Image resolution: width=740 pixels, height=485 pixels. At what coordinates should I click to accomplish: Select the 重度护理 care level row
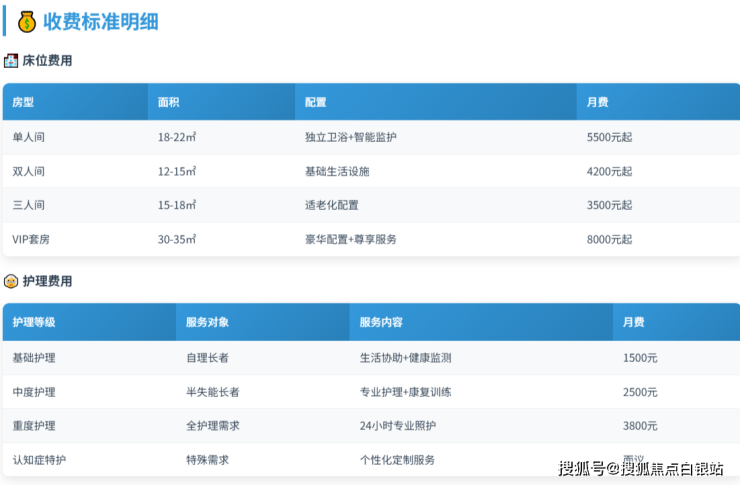coord(34,426)
